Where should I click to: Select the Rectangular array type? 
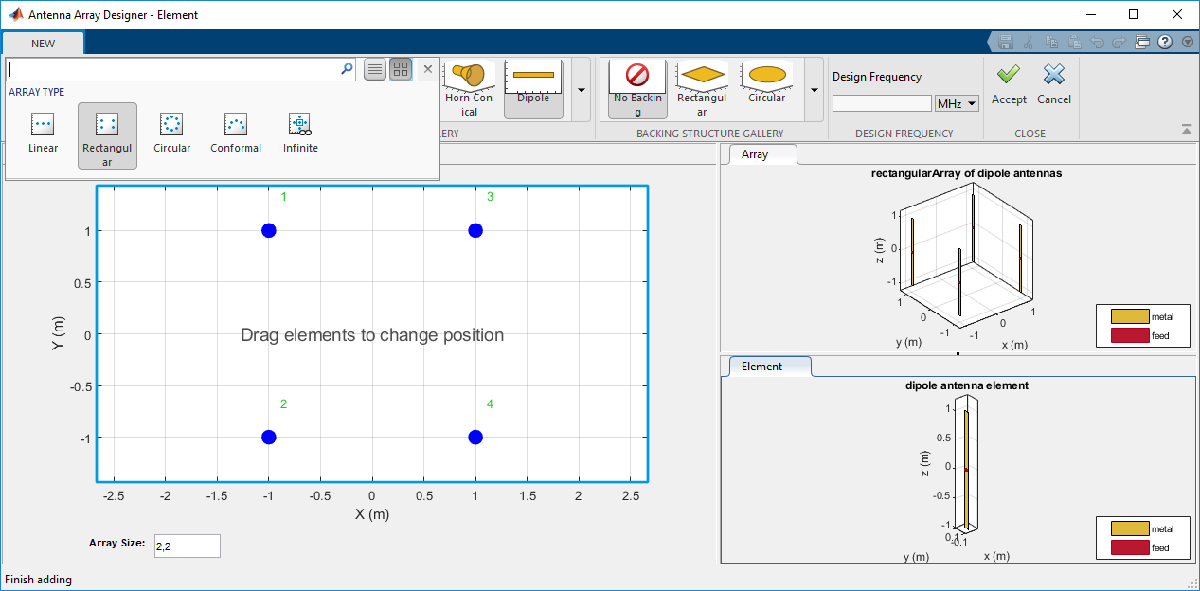click(x=107, y=135)
